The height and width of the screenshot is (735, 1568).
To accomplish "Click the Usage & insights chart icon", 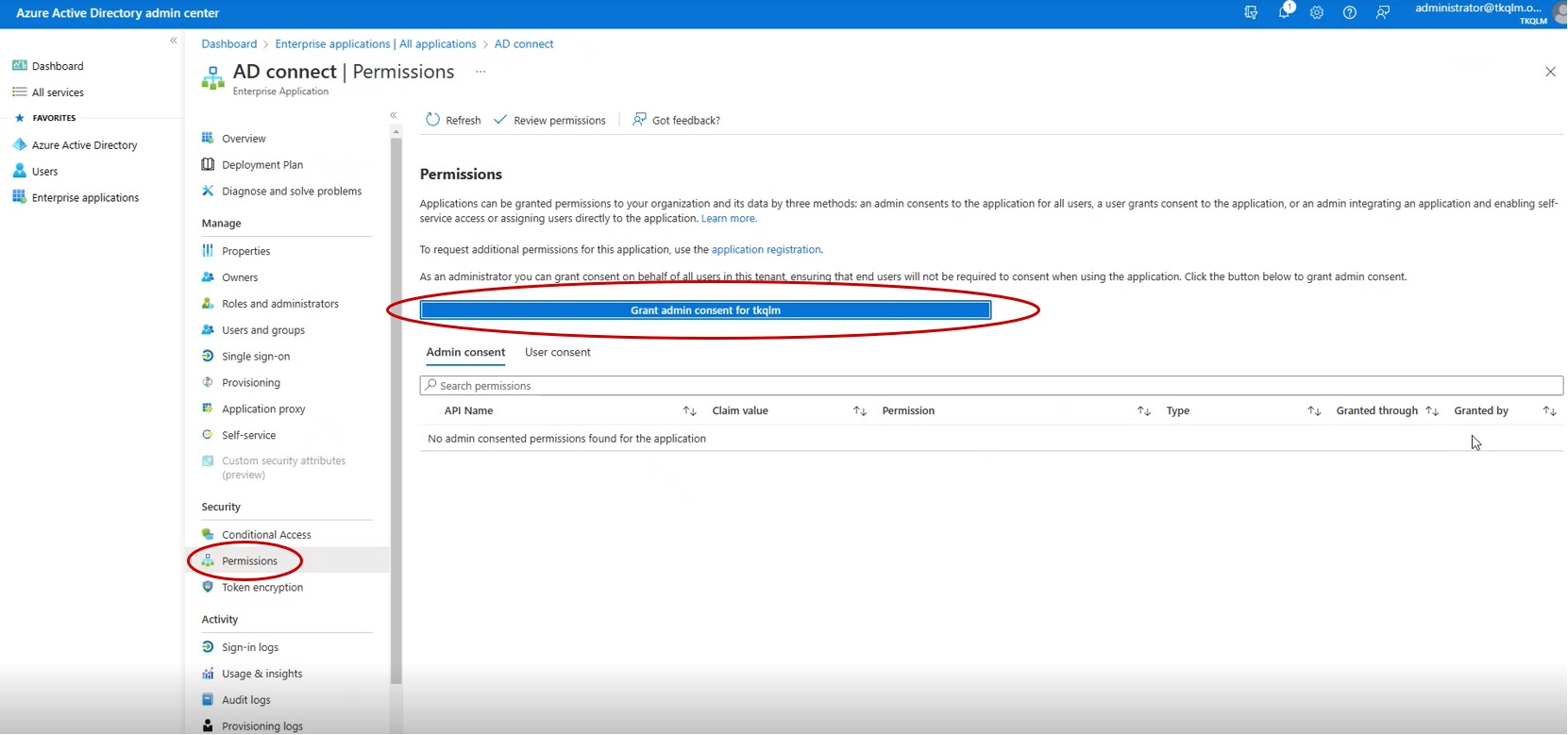I will click(208, 673).
